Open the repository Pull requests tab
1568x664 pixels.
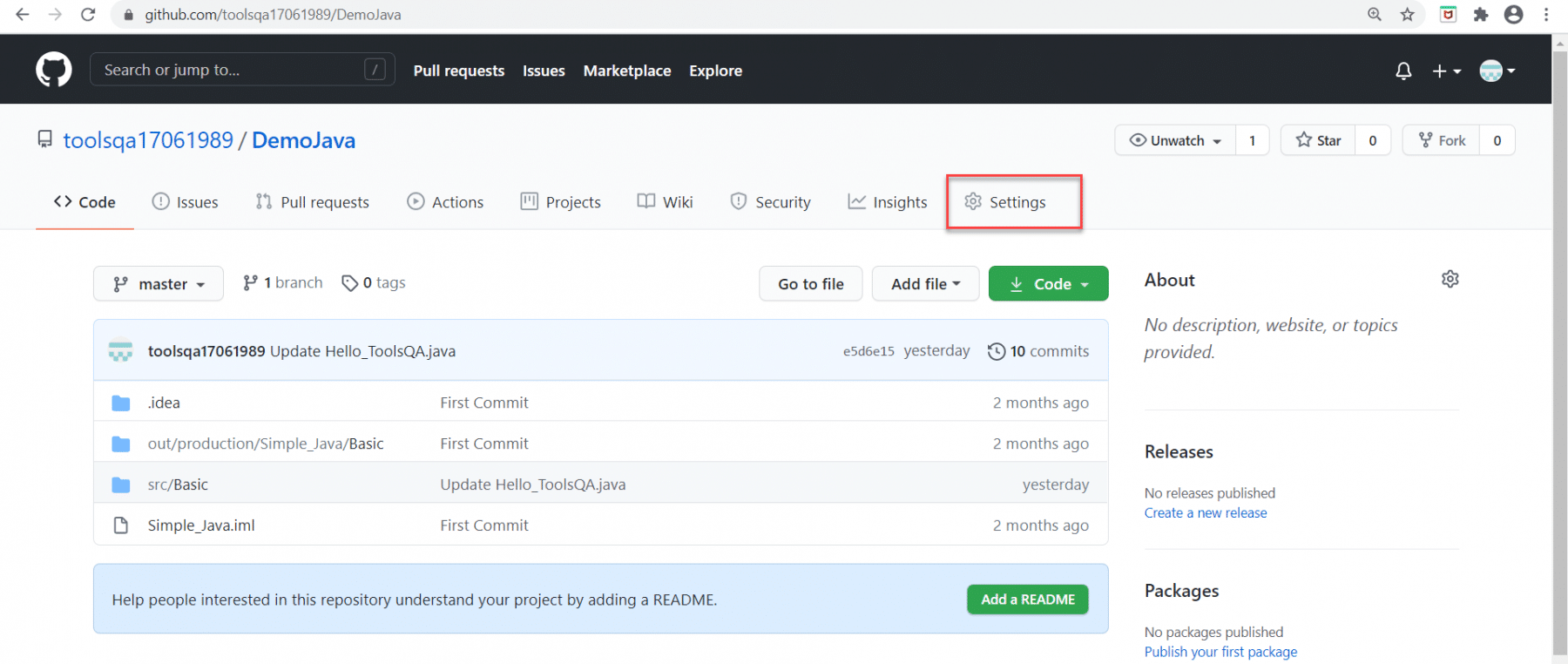pos(313,202)
